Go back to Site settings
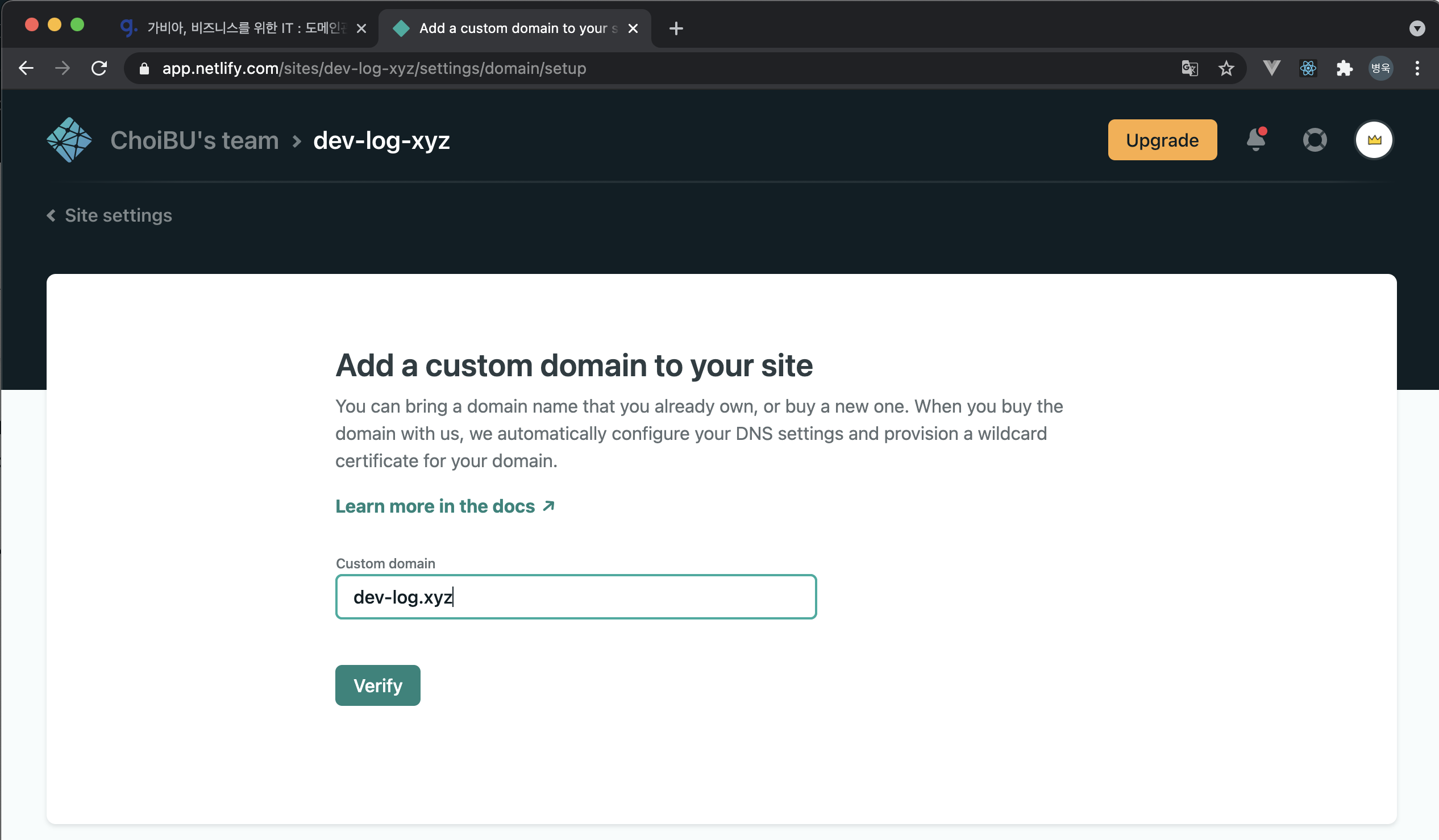The height and width of the screenshot is (840, 1439). pyautogui.click(x=110, y=215)
